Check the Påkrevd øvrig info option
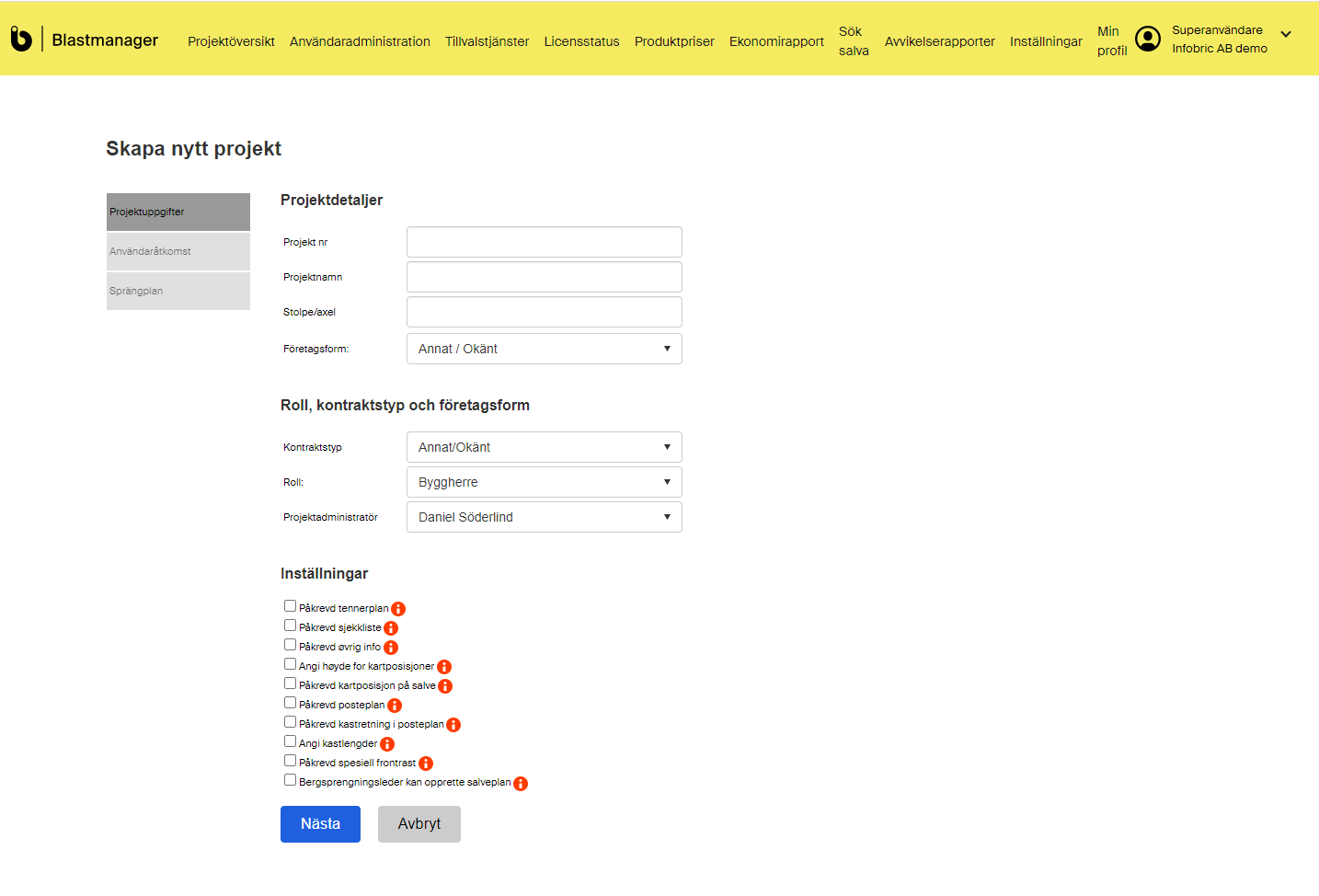The image size is (1319, 896). pyautogui.click(x=290, y=645)
